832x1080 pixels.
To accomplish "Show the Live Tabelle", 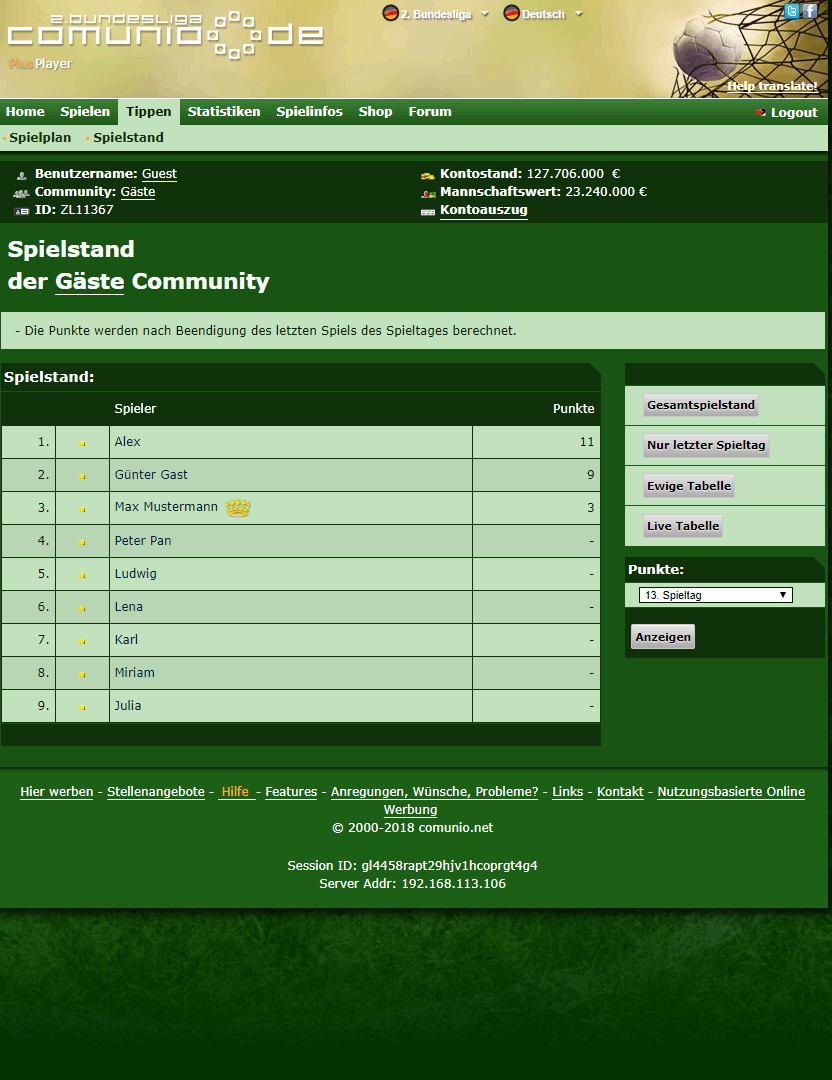I will [683, 526].
